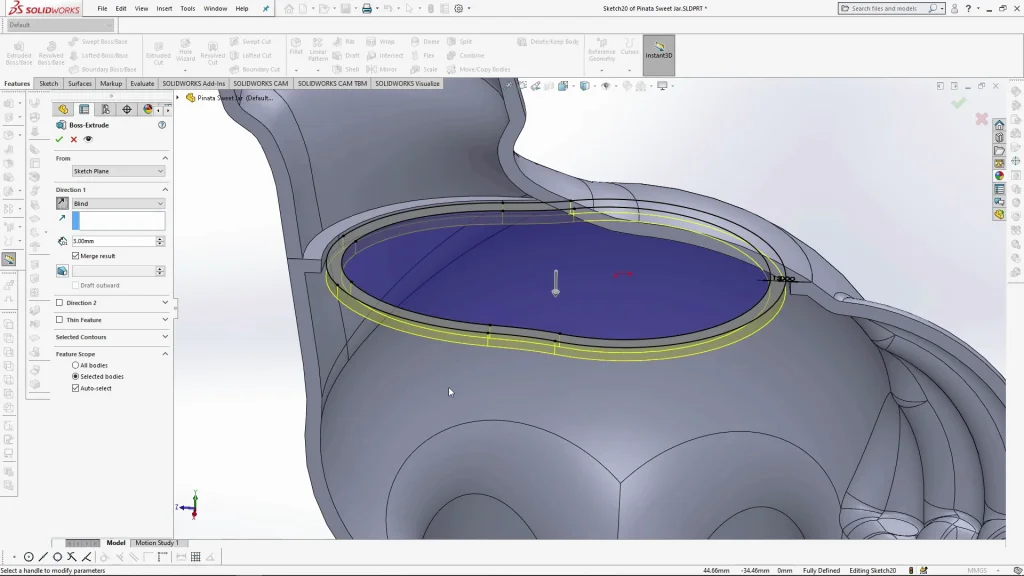The width and height of the screenshot is (1024, 576).
Task: Click the SOLIDWORKS Resources home icon
Action: (999, 125)
